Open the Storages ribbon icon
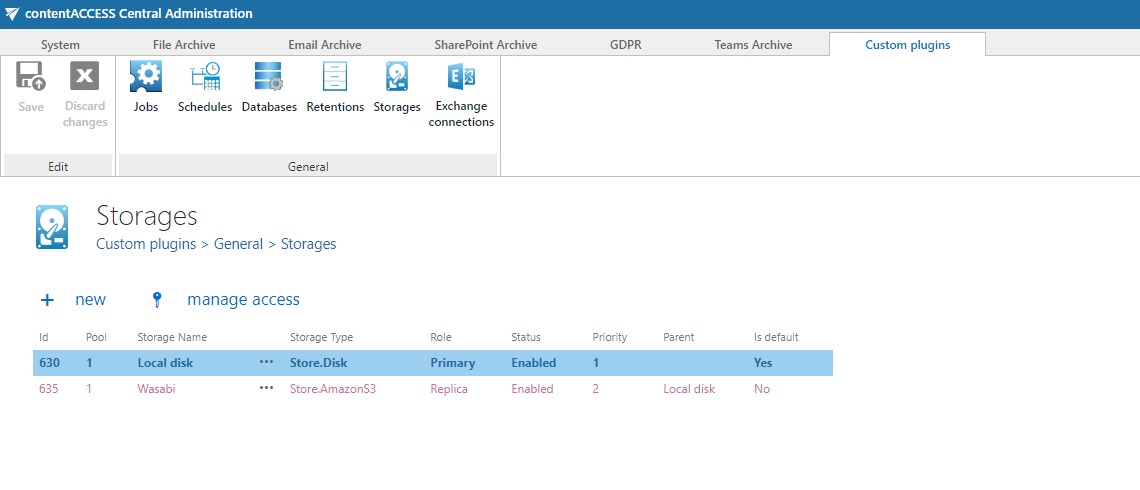Image resolution: width=1140 pixels, height=490 pixels. [397, 76]
